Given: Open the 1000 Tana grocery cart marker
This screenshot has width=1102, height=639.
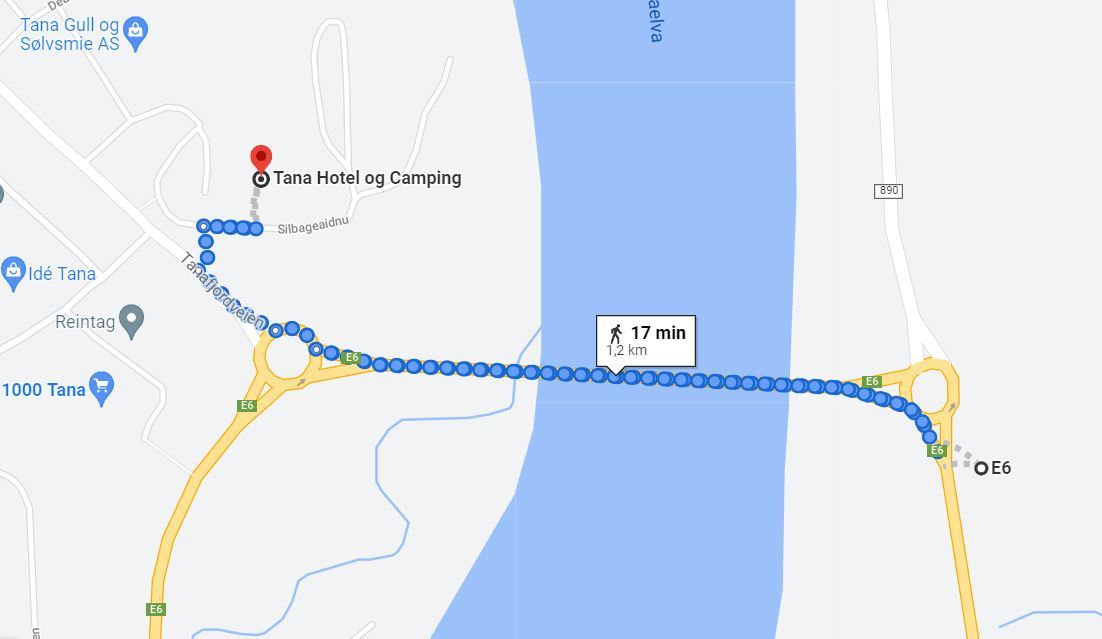Looking at the screenshot, I should 102,389.
